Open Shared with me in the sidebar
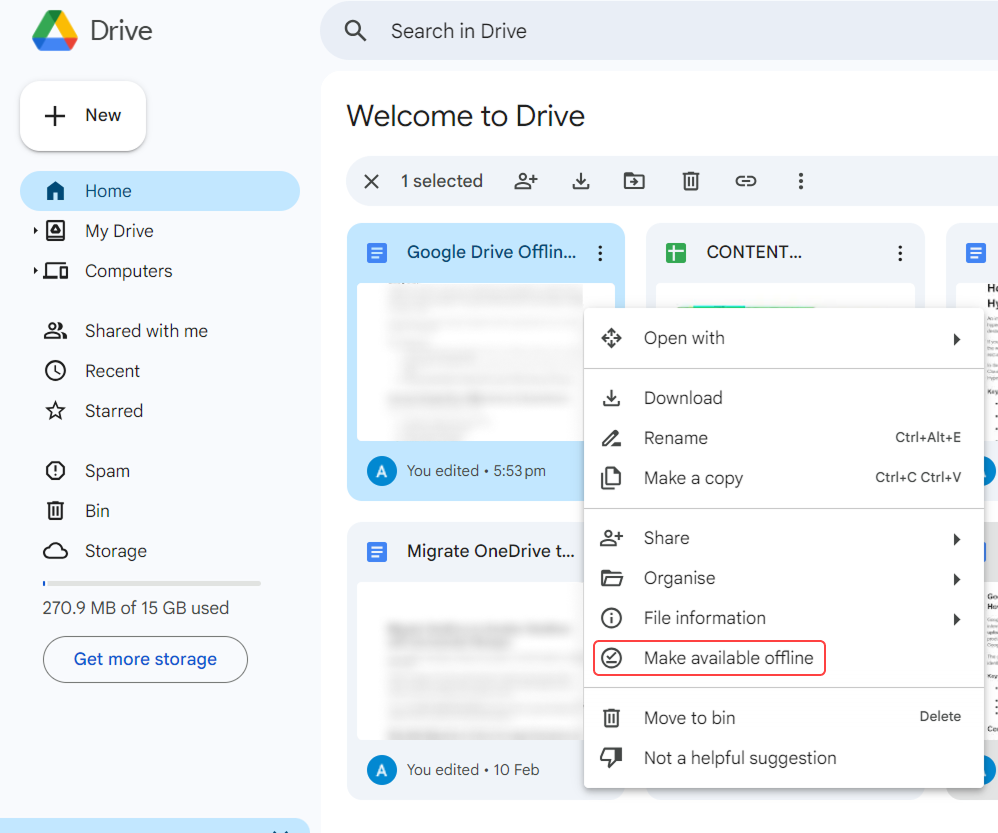This screenshot has height=833, width=998. [144, 330]
